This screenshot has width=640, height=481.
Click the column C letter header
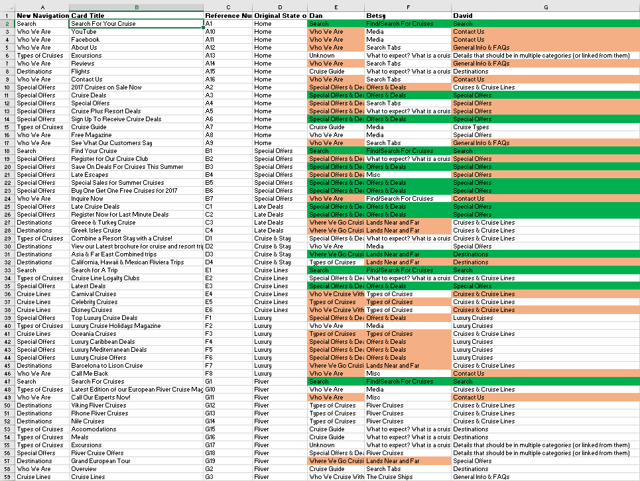227,8
